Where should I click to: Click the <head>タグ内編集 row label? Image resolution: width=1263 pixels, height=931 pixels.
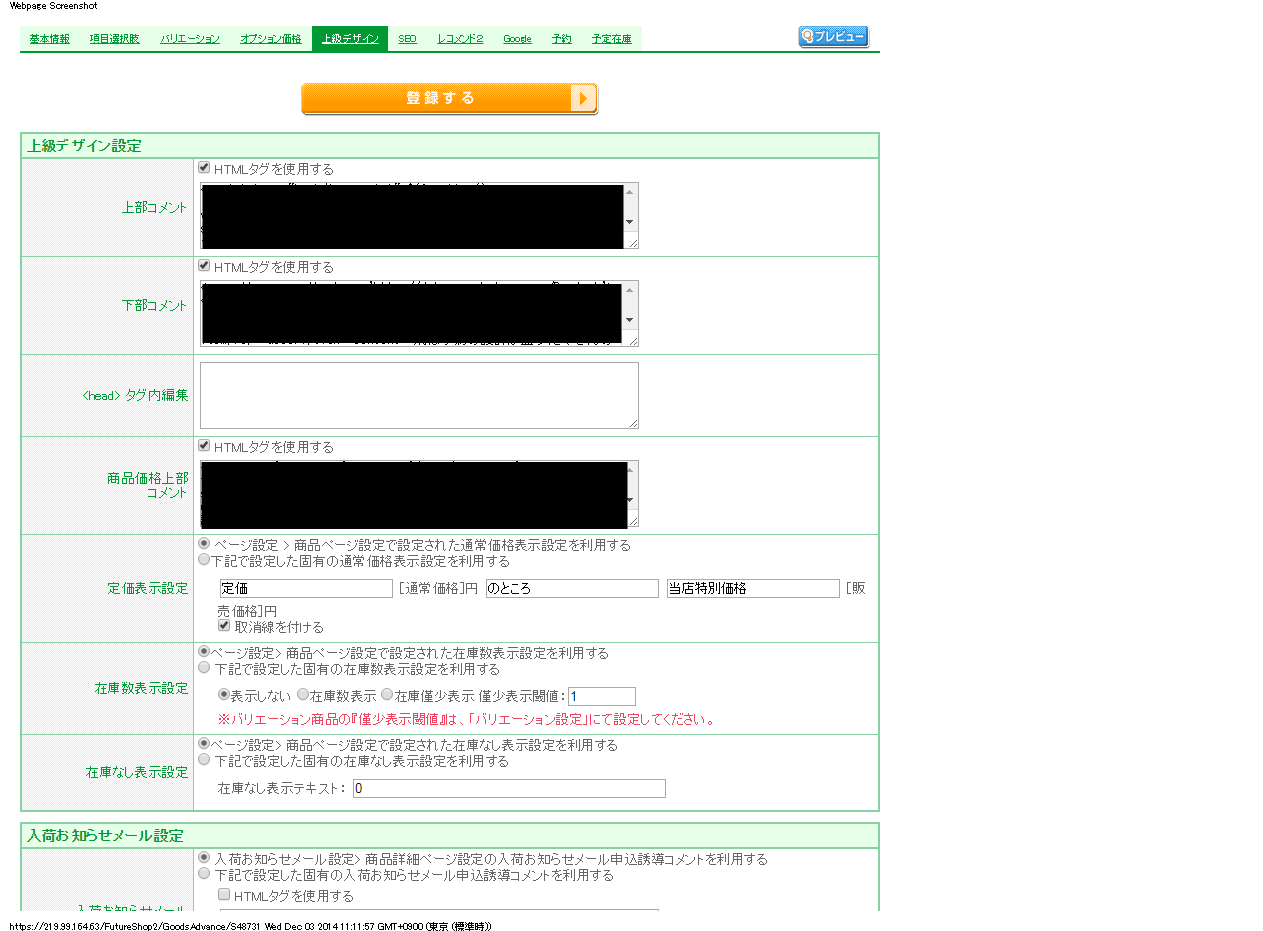click(x=135, y=396)
